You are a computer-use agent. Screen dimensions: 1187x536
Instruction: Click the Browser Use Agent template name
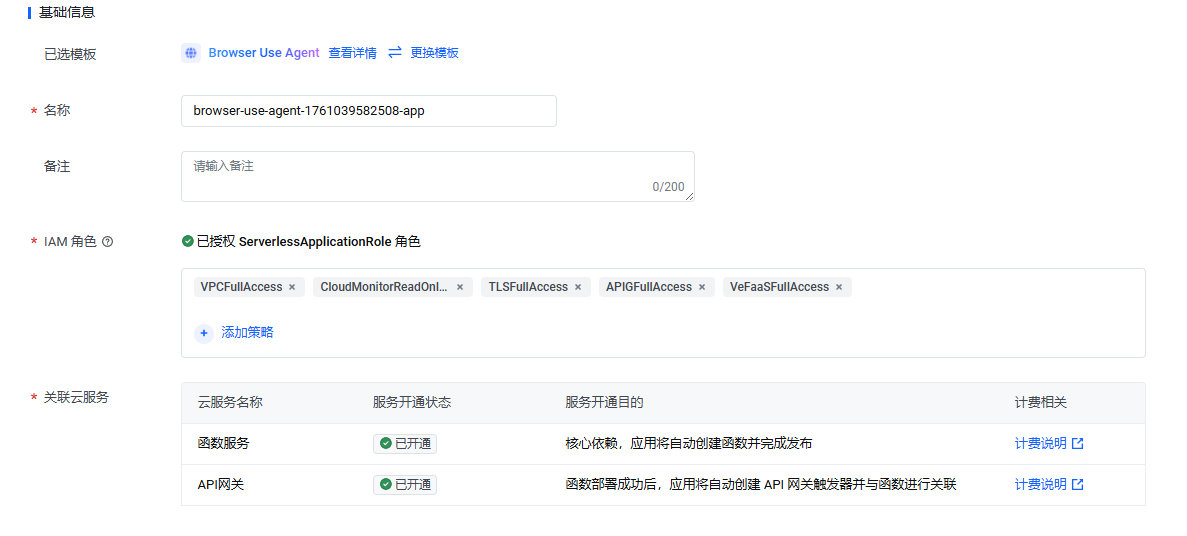(x=264, y=53)
